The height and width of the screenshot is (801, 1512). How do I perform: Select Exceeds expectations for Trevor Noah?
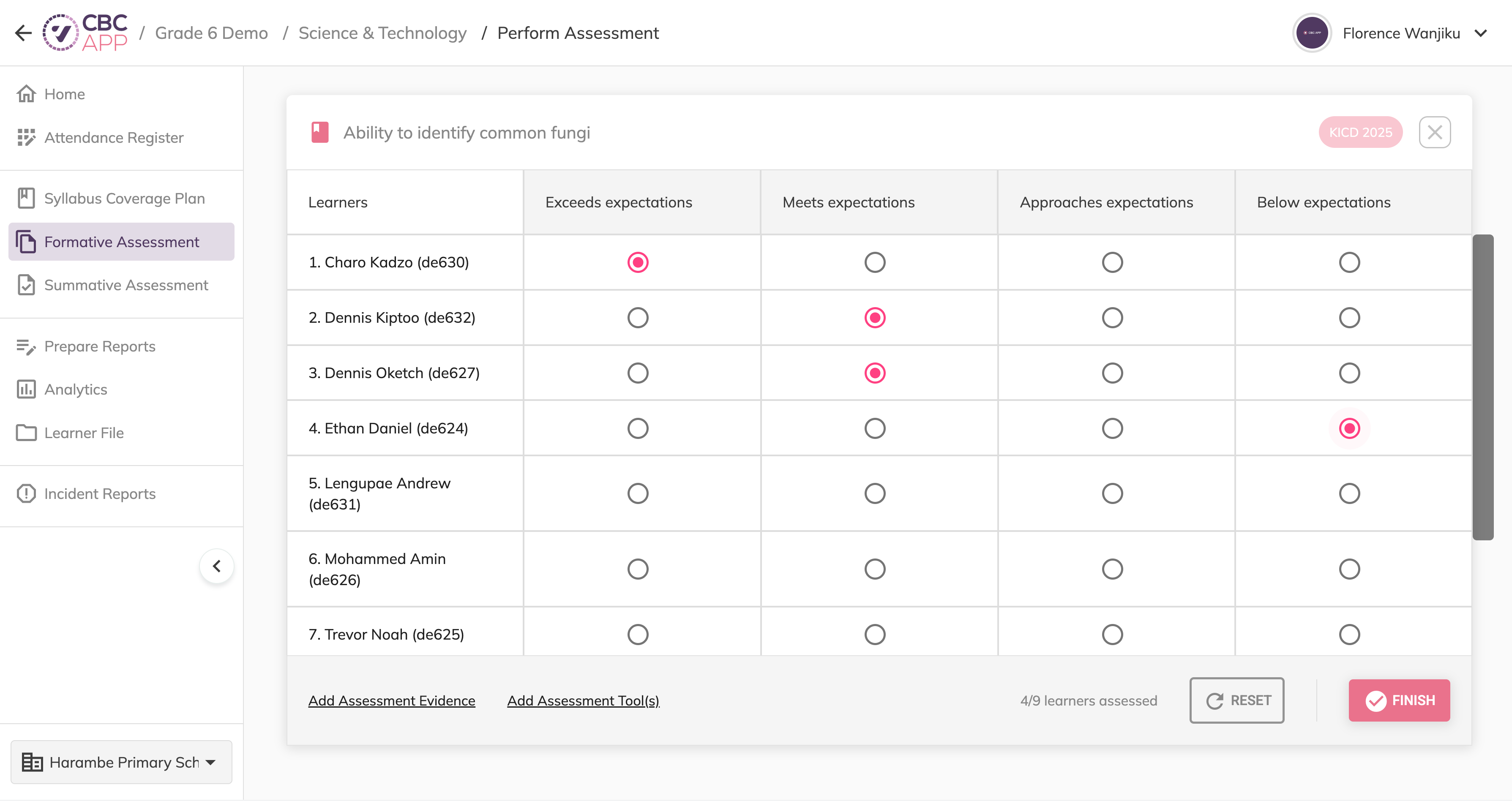(x=637, y=635)
